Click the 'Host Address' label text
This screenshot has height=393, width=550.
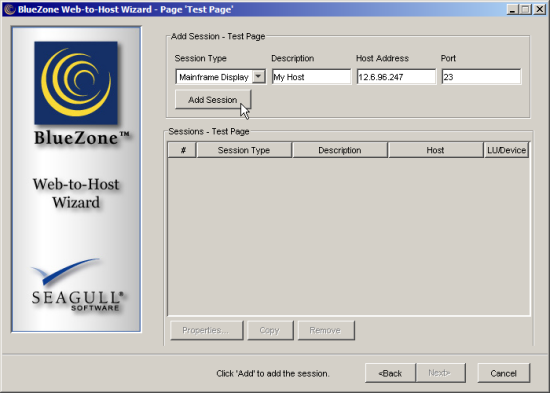point(382,58)
